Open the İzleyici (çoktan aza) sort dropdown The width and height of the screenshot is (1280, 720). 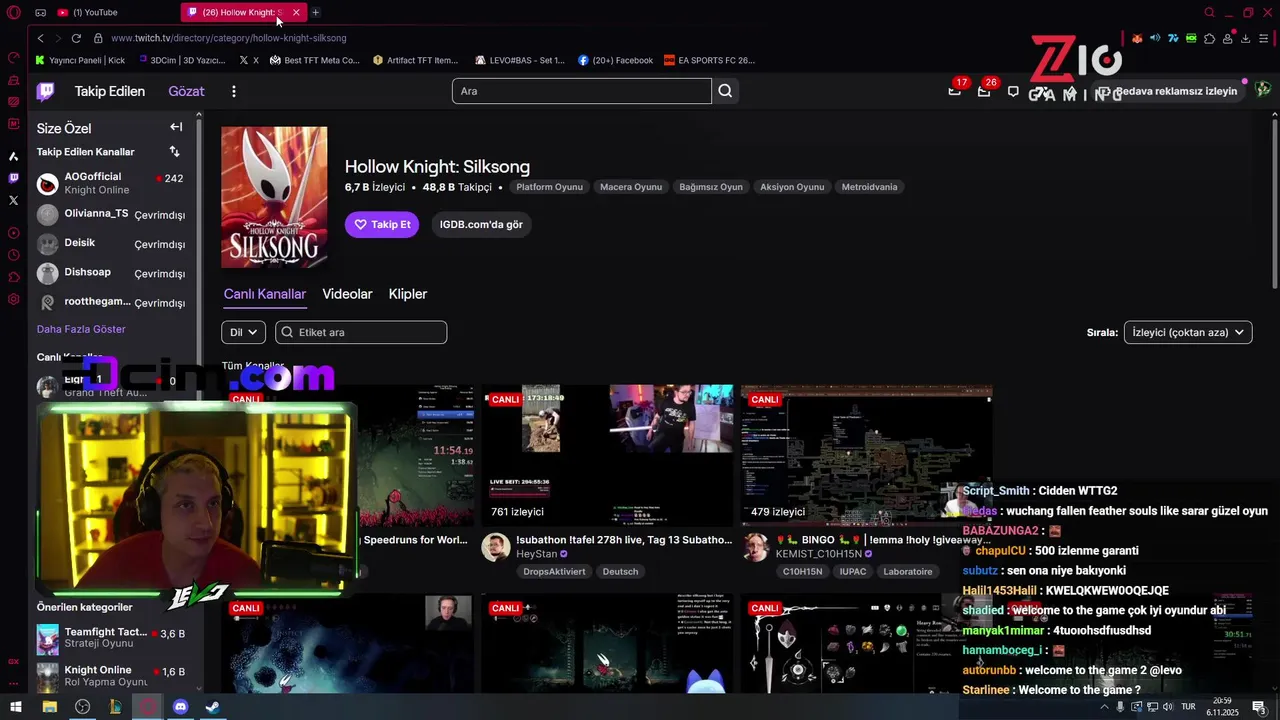pos(1188,332)
